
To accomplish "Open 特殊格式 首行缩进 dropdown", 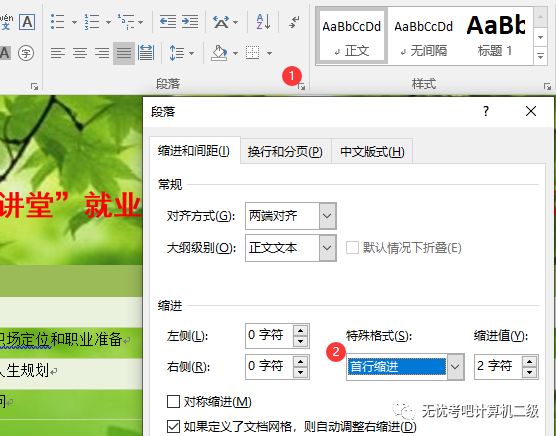I will [x=456, y=367].
